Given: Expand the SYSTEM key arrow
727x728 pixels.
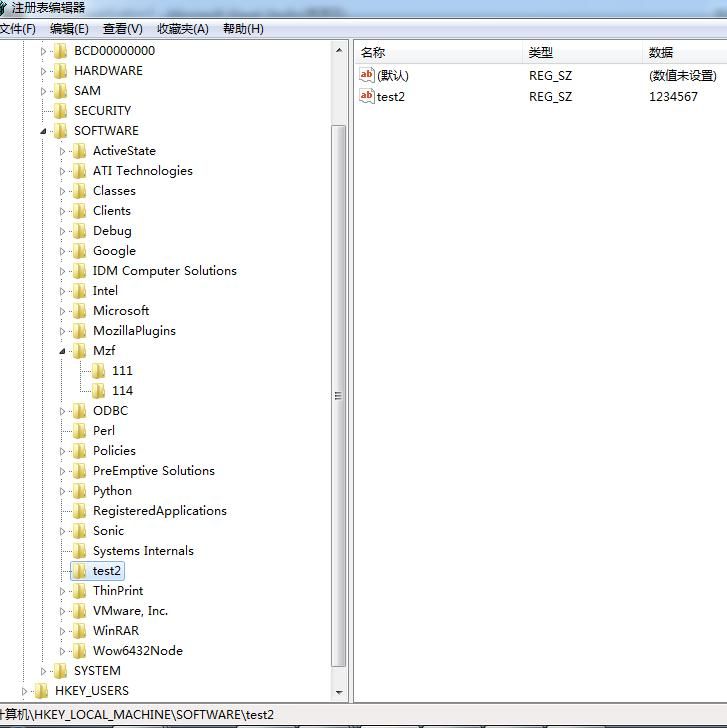Looking at the screenshot, I should 43,671.
